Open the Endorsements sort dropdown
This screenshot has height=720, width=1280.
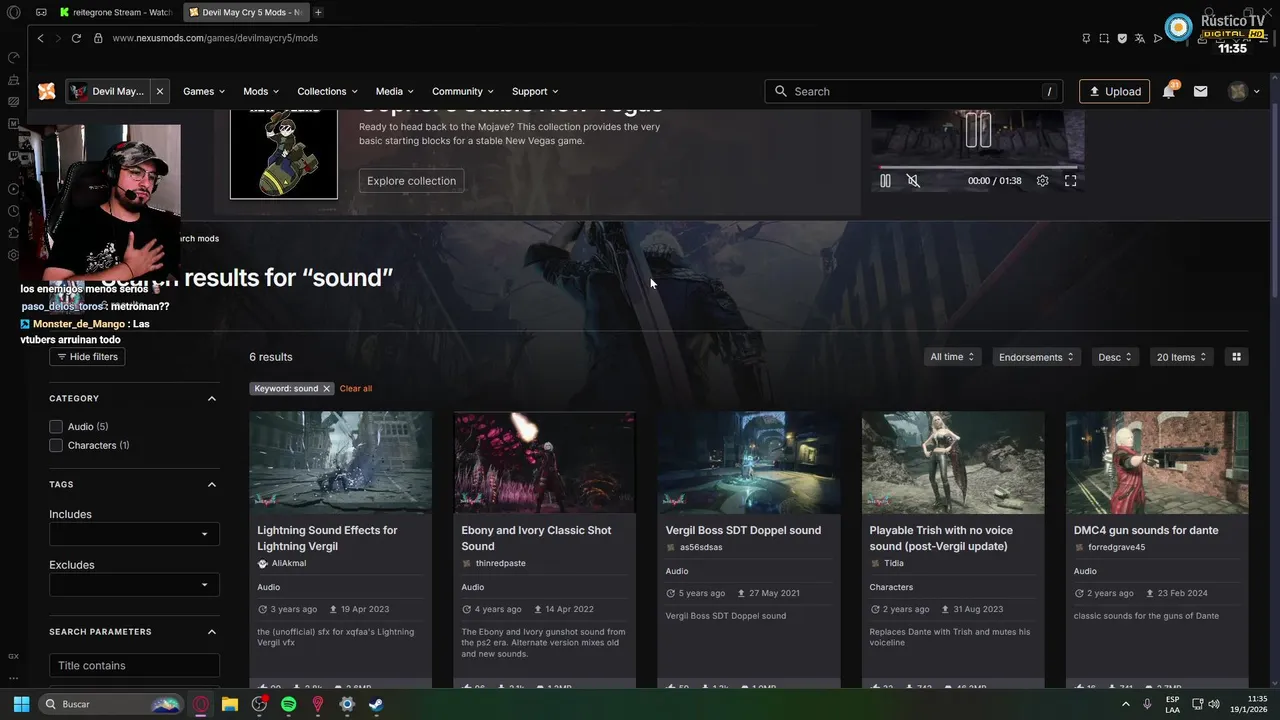1036,357
